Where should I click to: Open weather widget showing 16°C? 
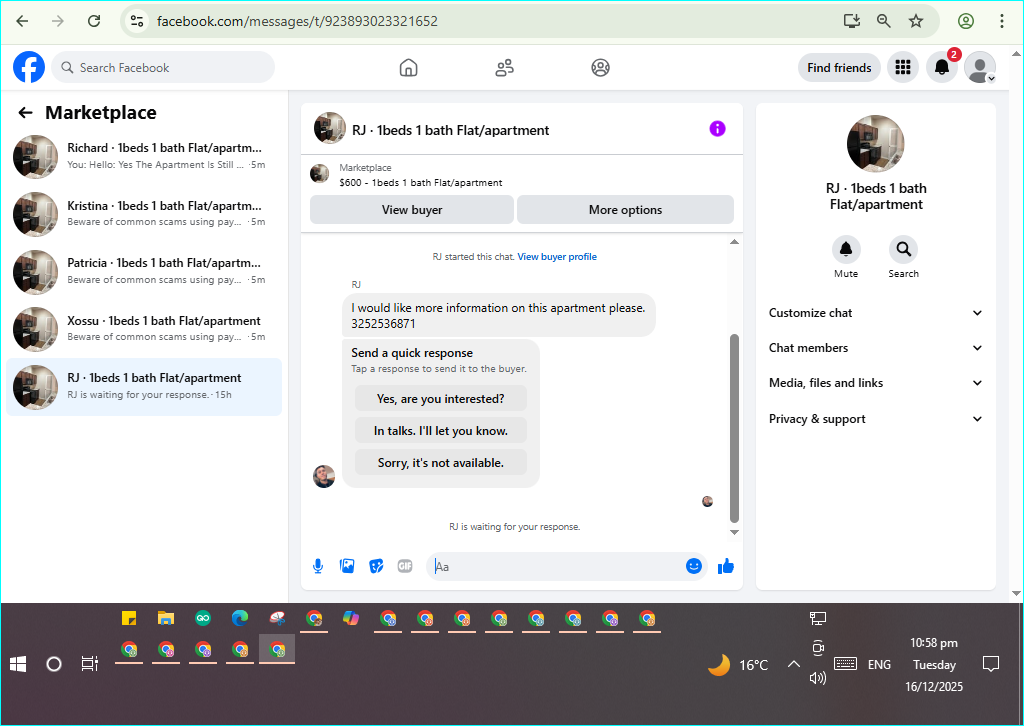click(738, 665)
